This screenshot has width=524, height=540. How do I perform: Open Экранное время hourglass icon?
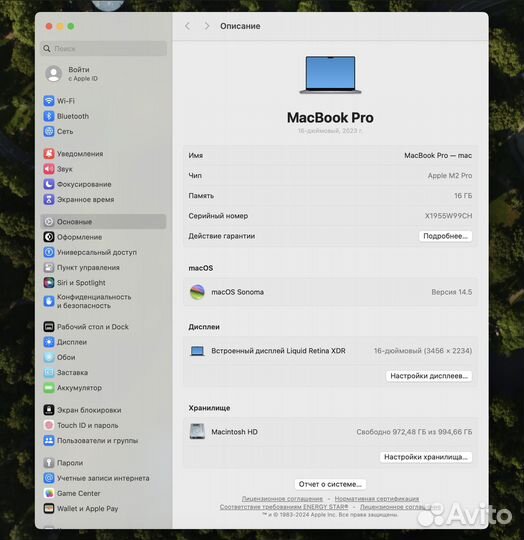(49, 199)
